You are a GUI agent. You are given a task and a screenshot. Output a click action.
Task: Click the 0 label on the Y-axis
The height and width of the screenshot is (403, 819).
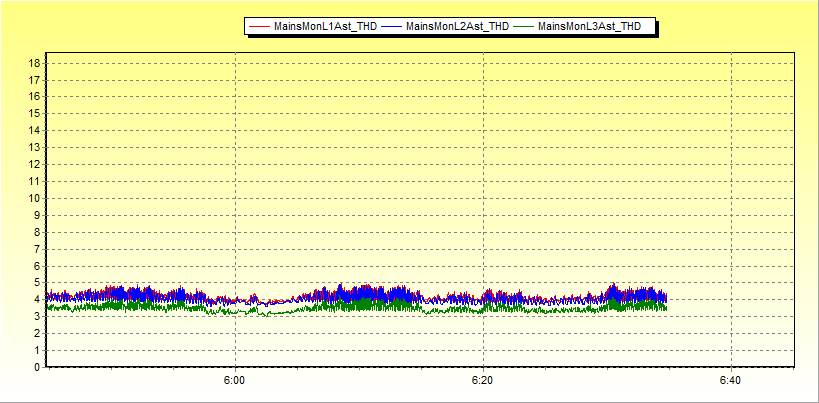[37, 367]
